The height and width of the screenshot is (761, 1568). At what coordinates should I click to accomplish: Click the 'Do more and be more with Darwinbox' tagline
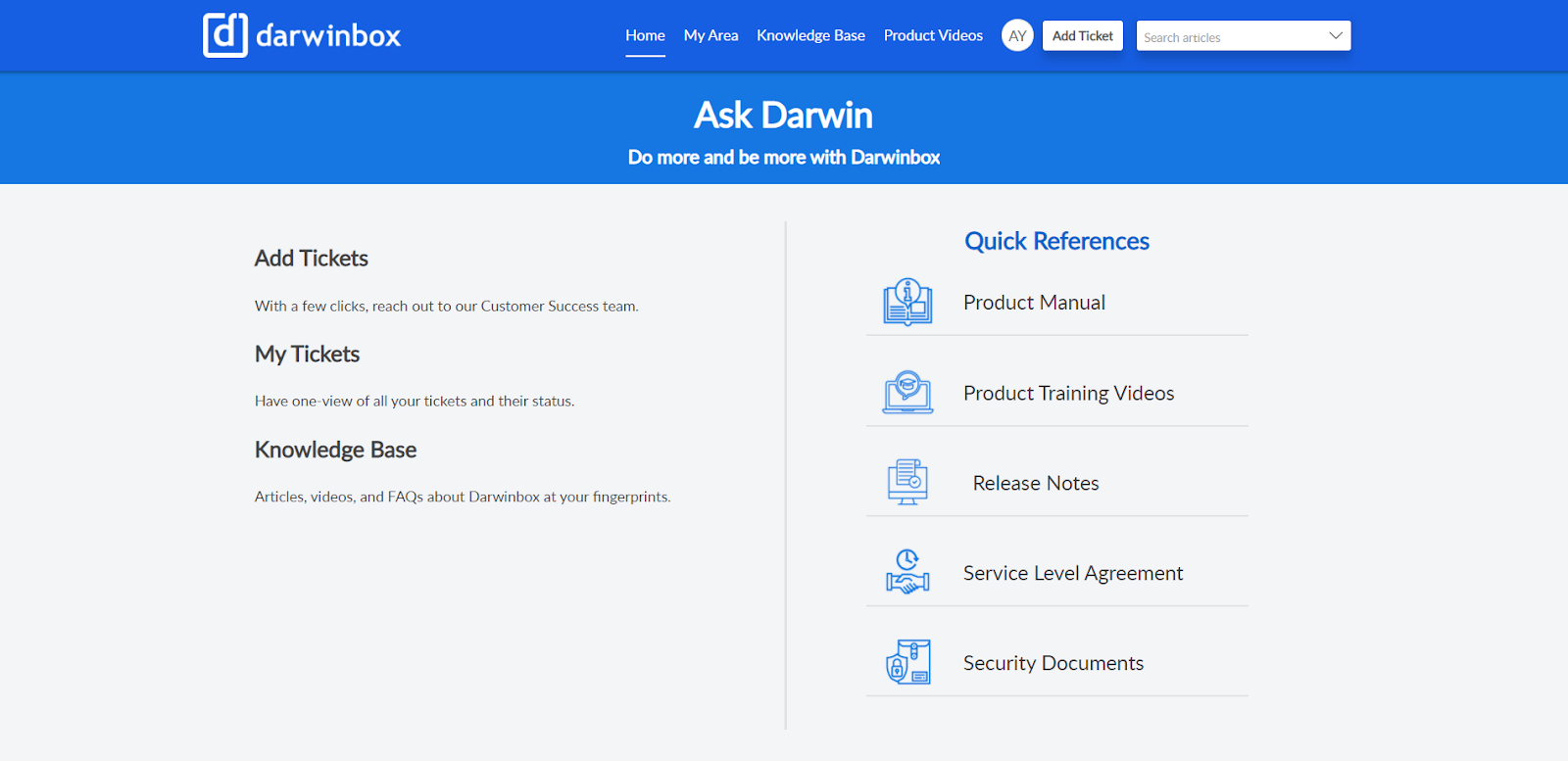click(x=784, y=158)
